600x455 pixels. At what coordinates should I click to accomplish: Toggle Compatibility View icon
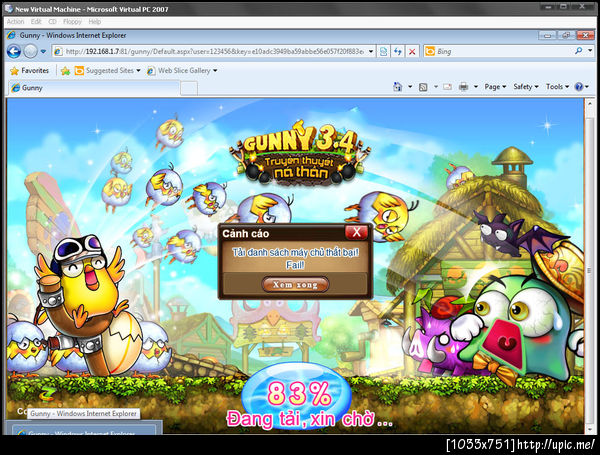tap(383, 51)
